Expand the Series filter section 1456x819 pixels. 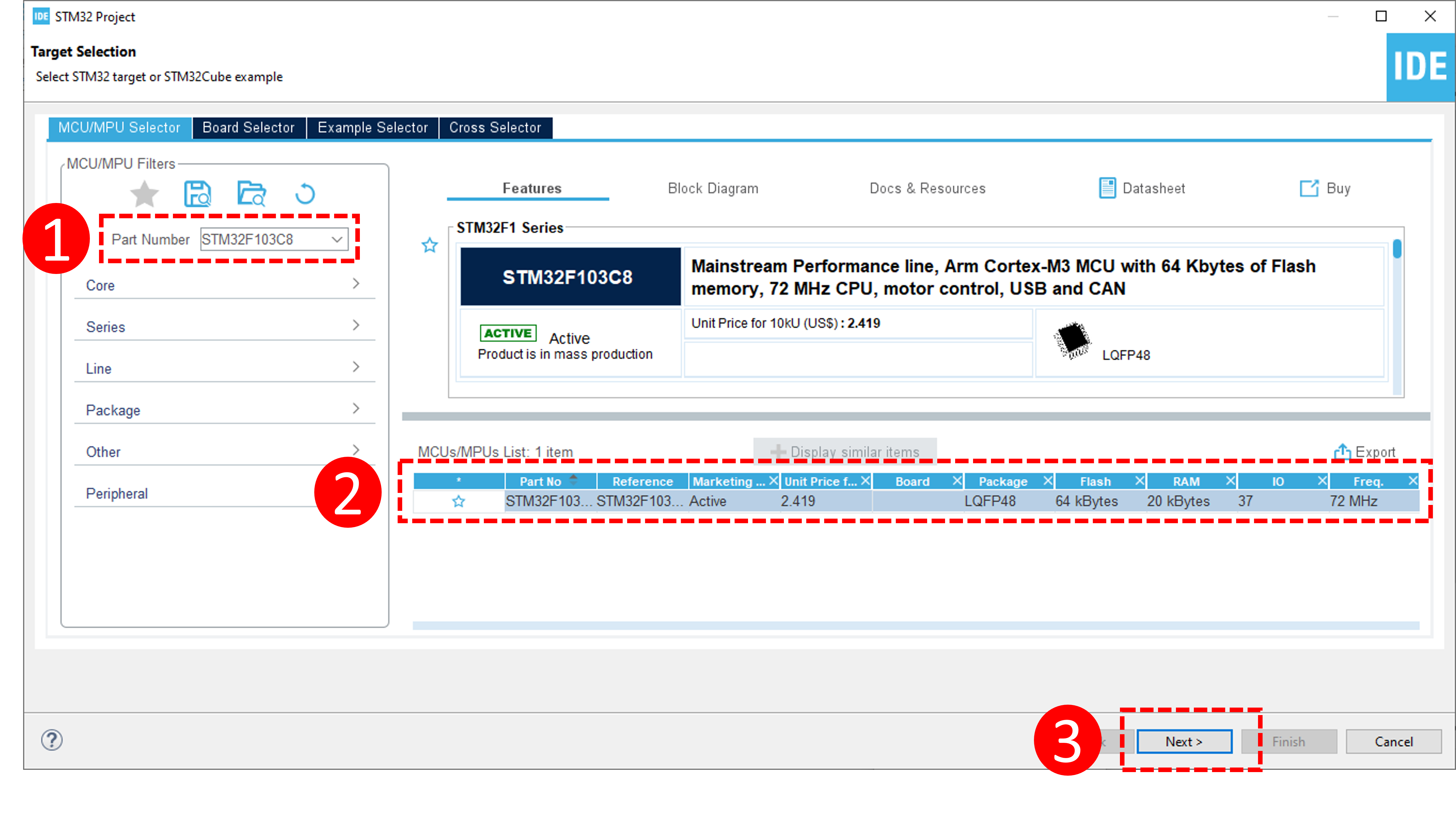(x=224, y=326)
